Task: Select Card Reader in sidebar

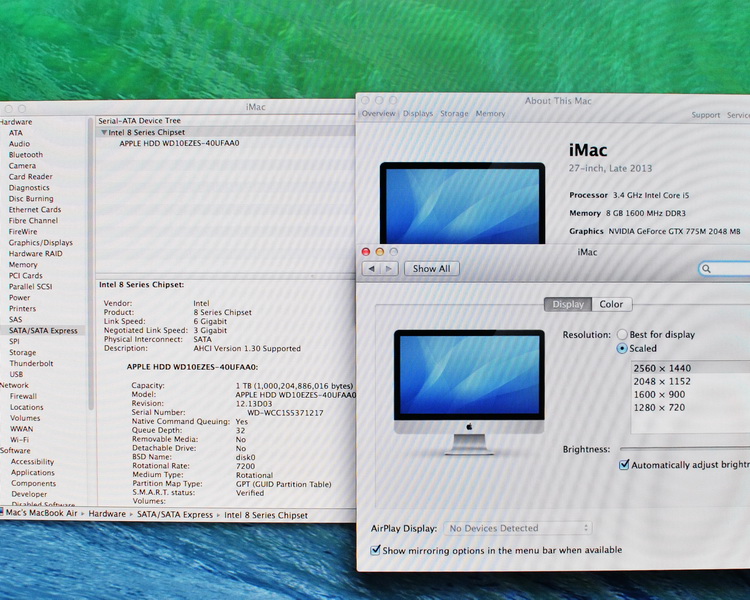Action: (x=31, y=177)
